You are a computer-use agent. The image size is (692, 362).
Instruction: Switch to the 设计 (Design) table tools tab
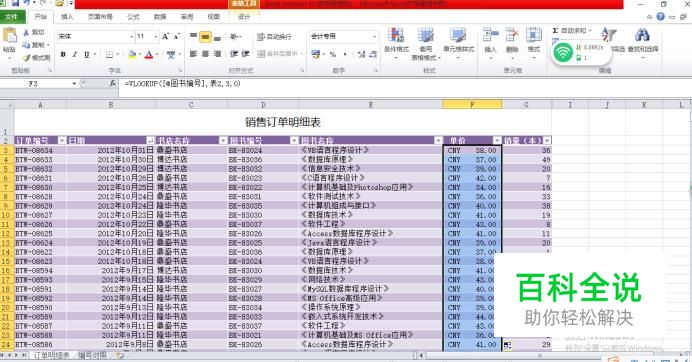click(244, 17)
